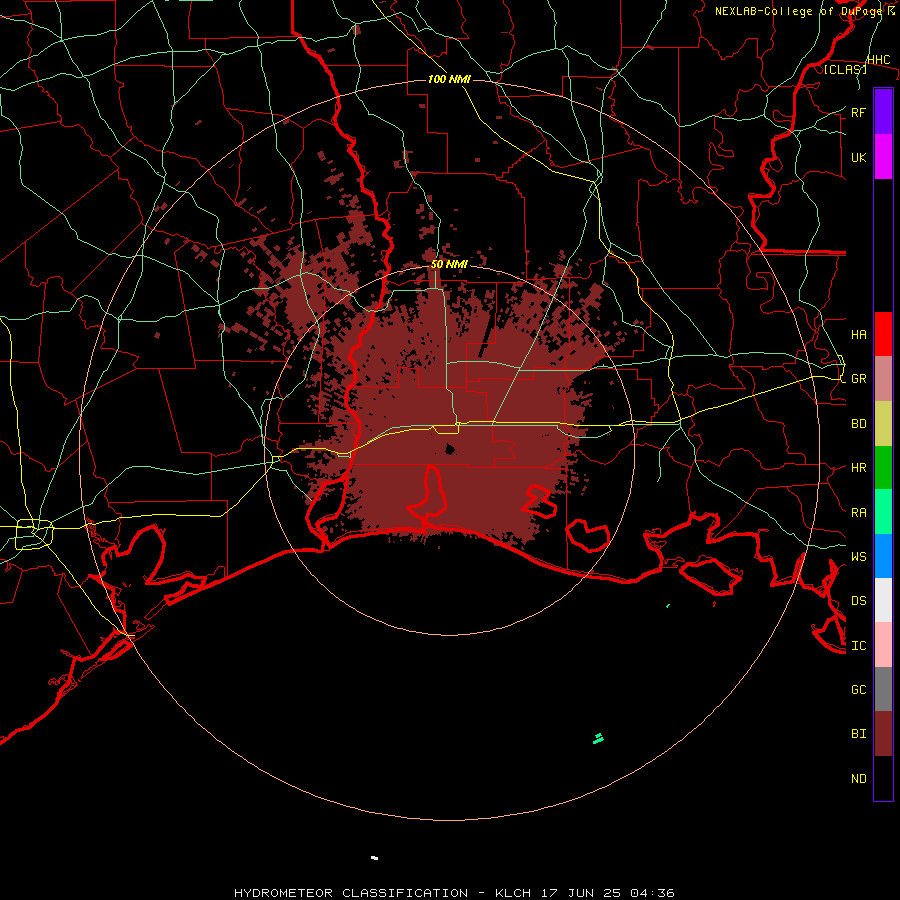900x900 pixels.
Task: Click the 50 NMI range ring label
Action: 449,264
